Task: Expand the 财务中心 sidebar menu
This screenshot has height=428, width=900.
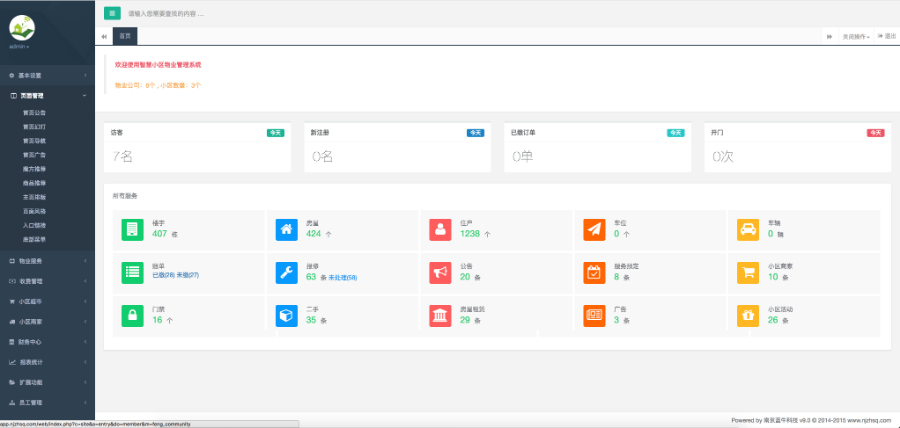Action: click(x=47, y=341)
